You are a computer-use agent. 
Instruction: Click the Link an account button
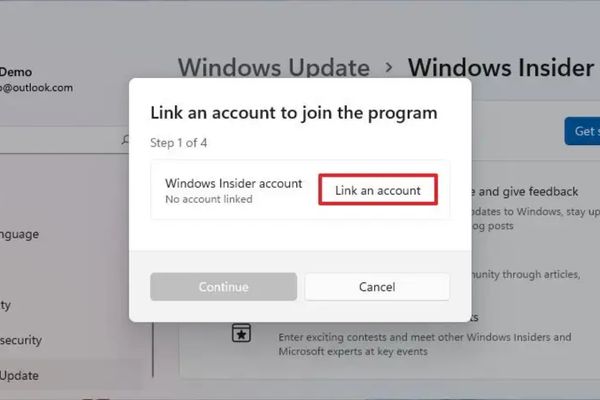click(x=378, y=190)
